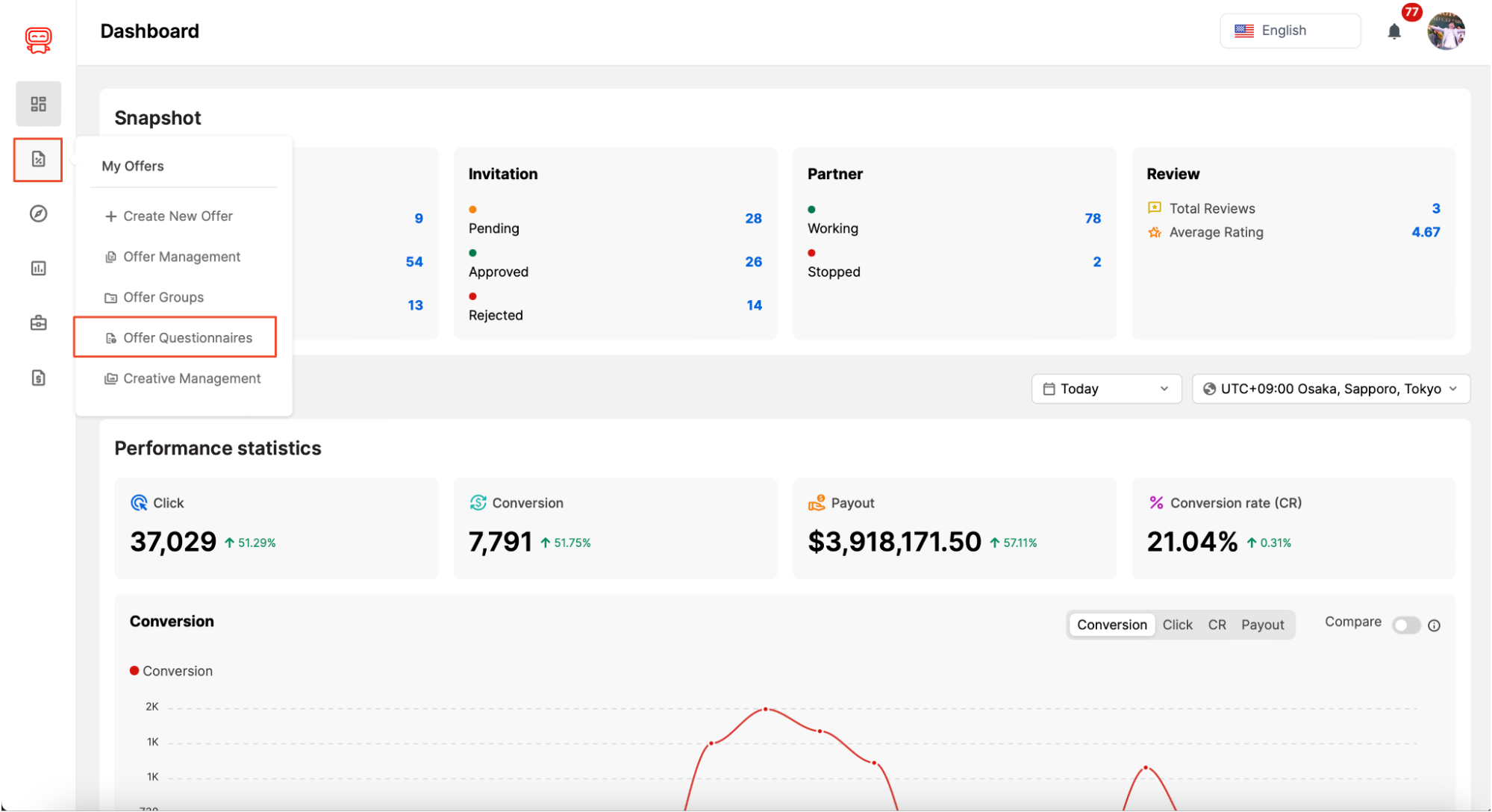Click the Pending invitations count 28
Screen dimensions: 1492x812
click(753, 219)
